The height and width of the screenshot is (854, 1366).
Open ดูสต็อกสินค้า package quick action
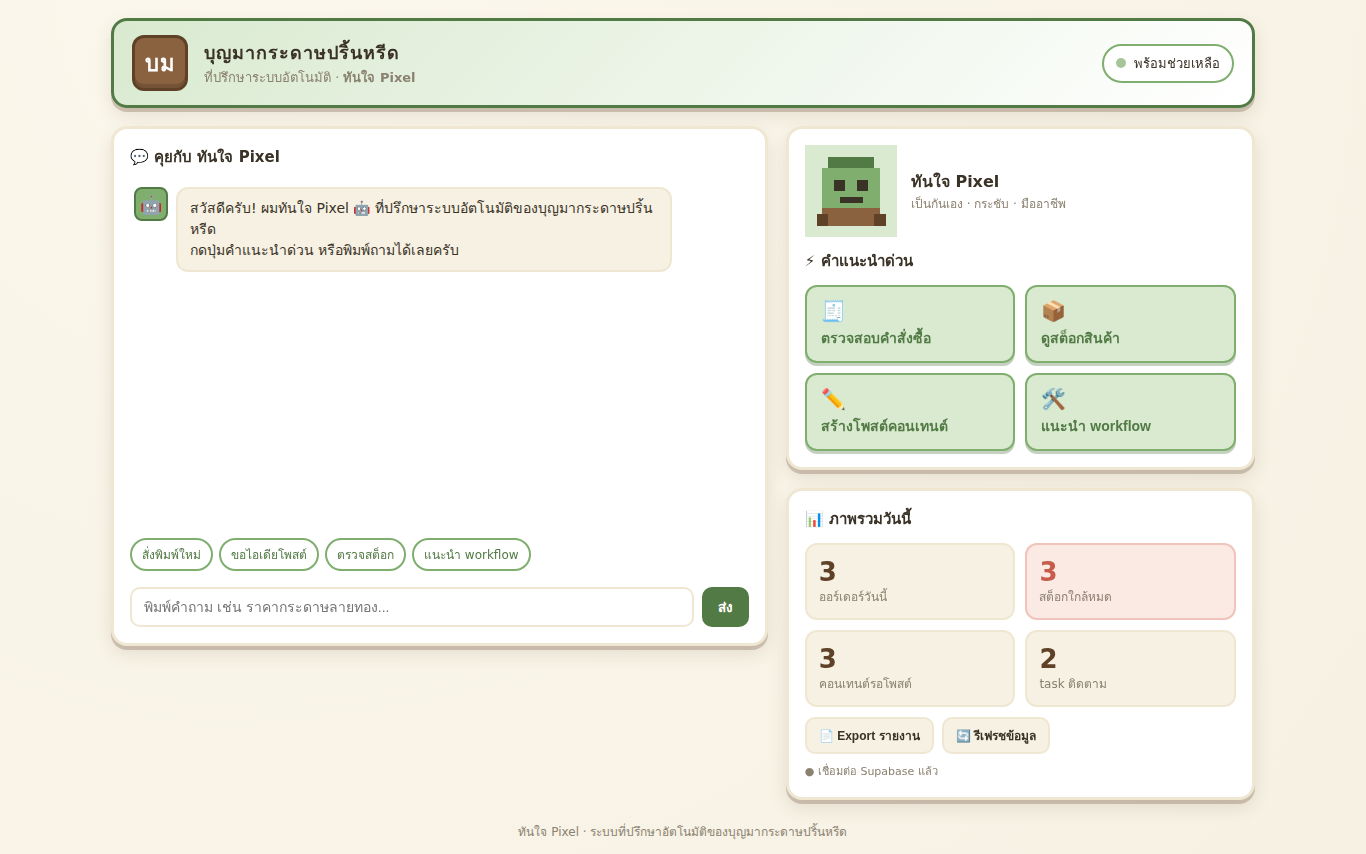pyautogui.click(x=1130, y=324)
